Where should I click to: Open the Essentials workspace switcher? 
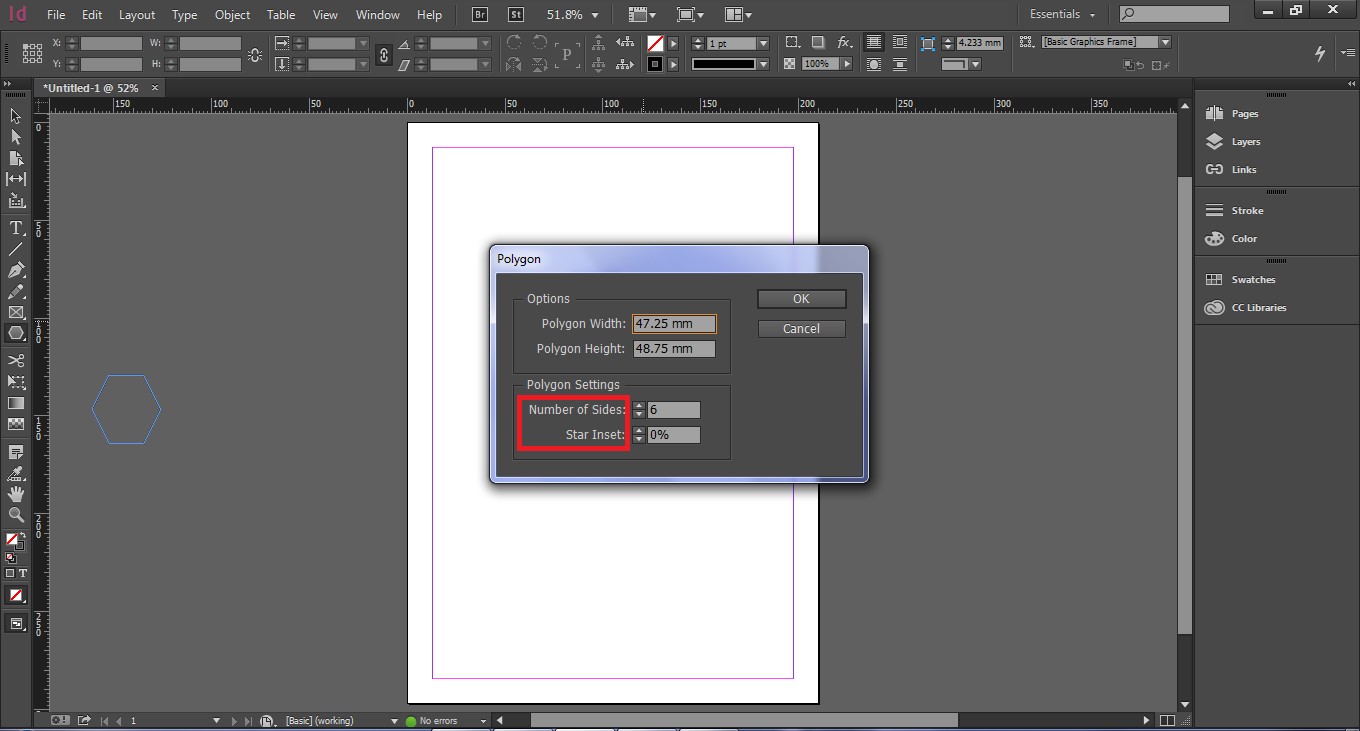(1062, 15)
